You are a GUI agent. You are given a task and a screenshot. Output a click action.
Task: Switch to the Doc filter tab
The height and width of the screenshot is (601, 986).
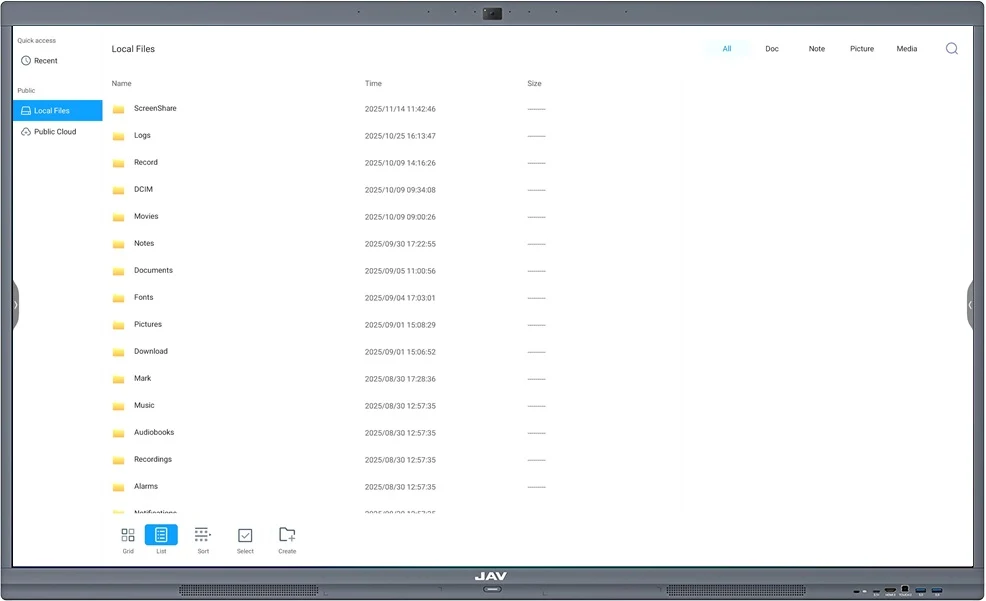click(771, 48)
